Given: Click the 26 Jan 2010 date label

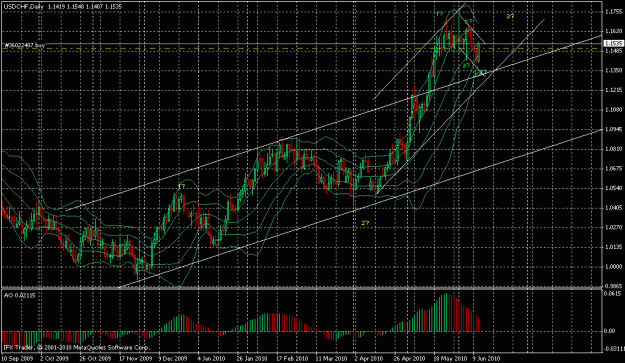Looking at the screenshot, I should point(252,358).
